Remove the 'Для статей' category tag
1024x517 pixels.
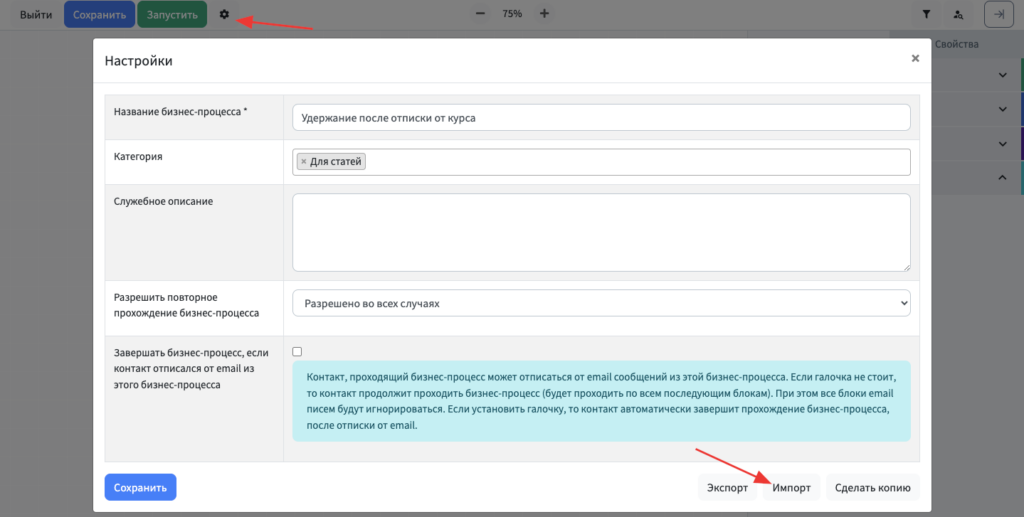click(303, 162)
